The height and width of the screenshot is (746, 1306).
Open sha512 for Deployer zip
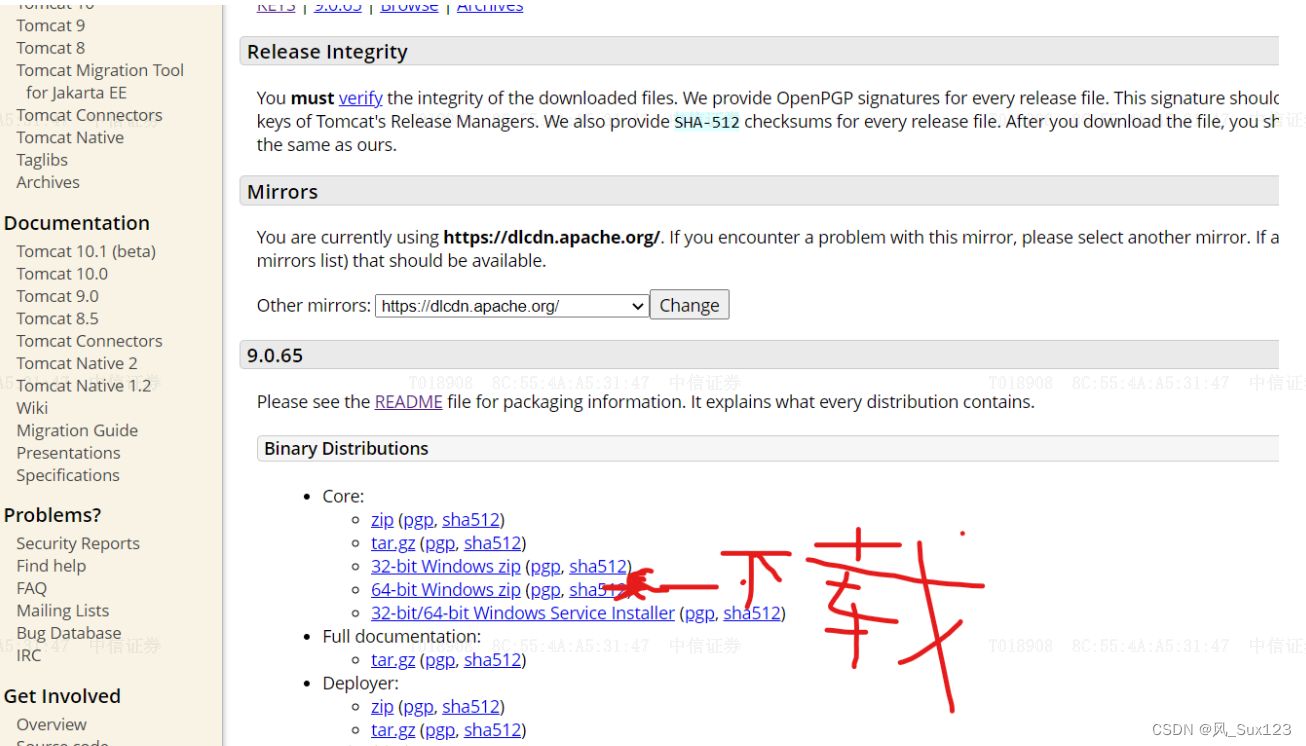471,706
